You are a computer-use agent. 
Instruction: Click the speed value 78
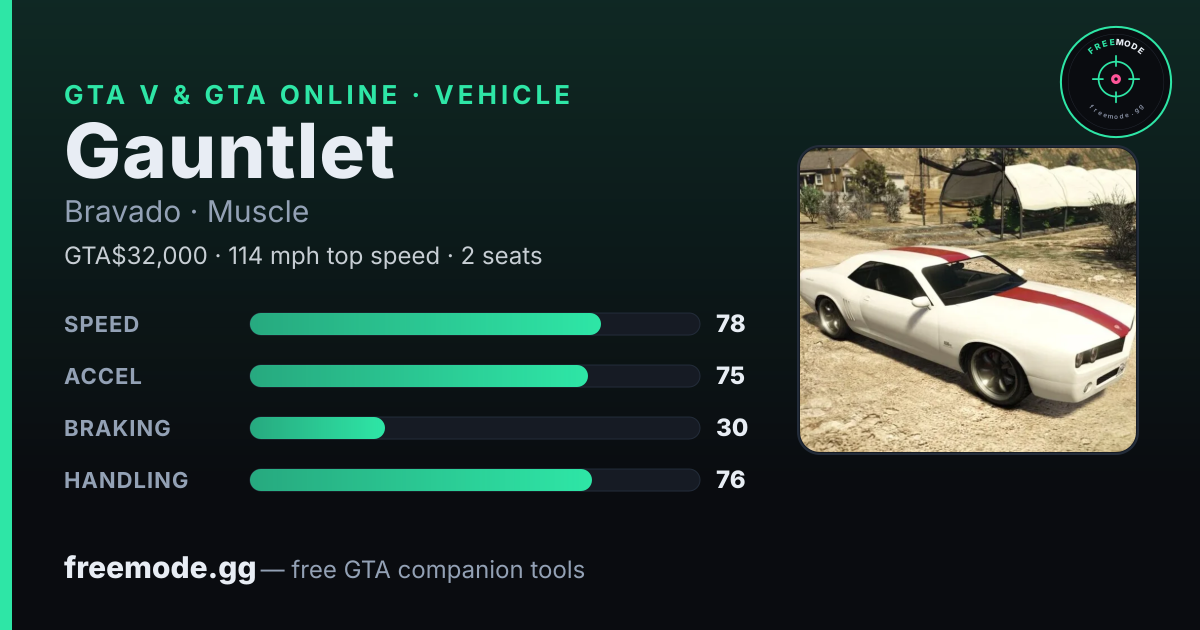pos(731,324)
